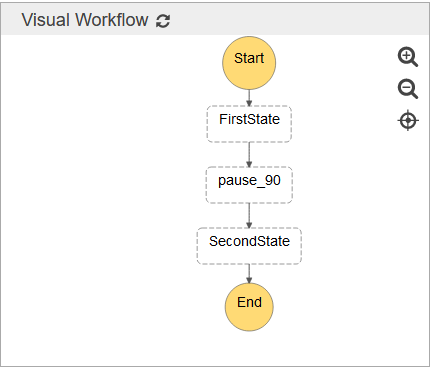Click the arrow from Start to FirstState

point(249,98)
